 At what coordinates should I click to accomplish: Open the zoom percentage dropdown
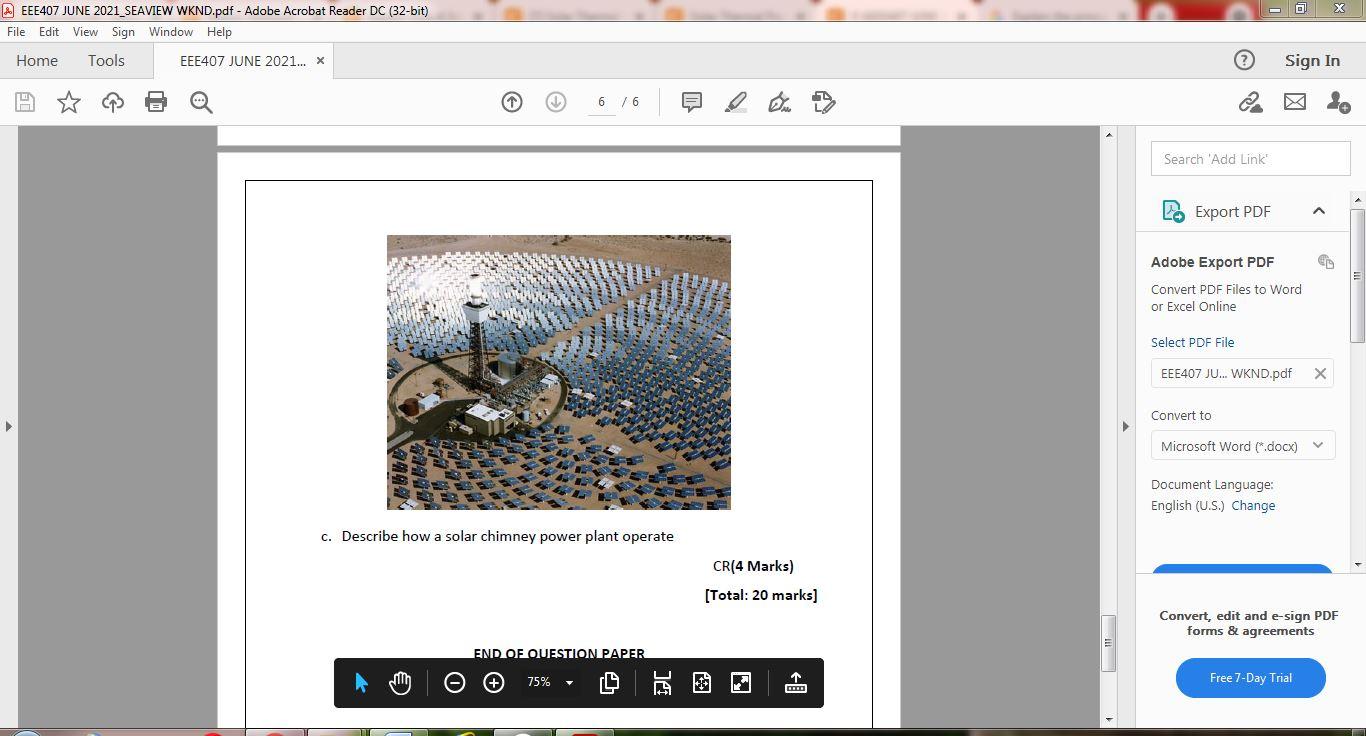(569, 683)
